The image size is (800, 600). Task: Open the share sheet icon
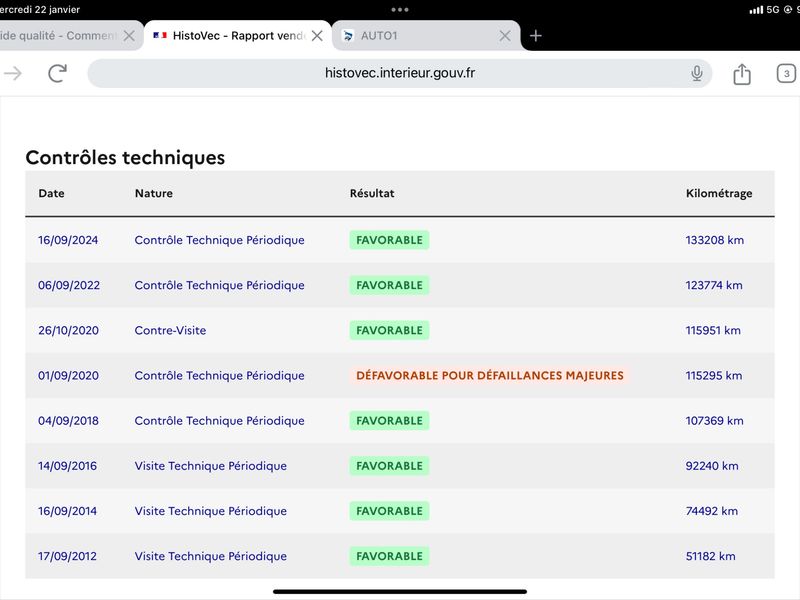coord(742,74)
